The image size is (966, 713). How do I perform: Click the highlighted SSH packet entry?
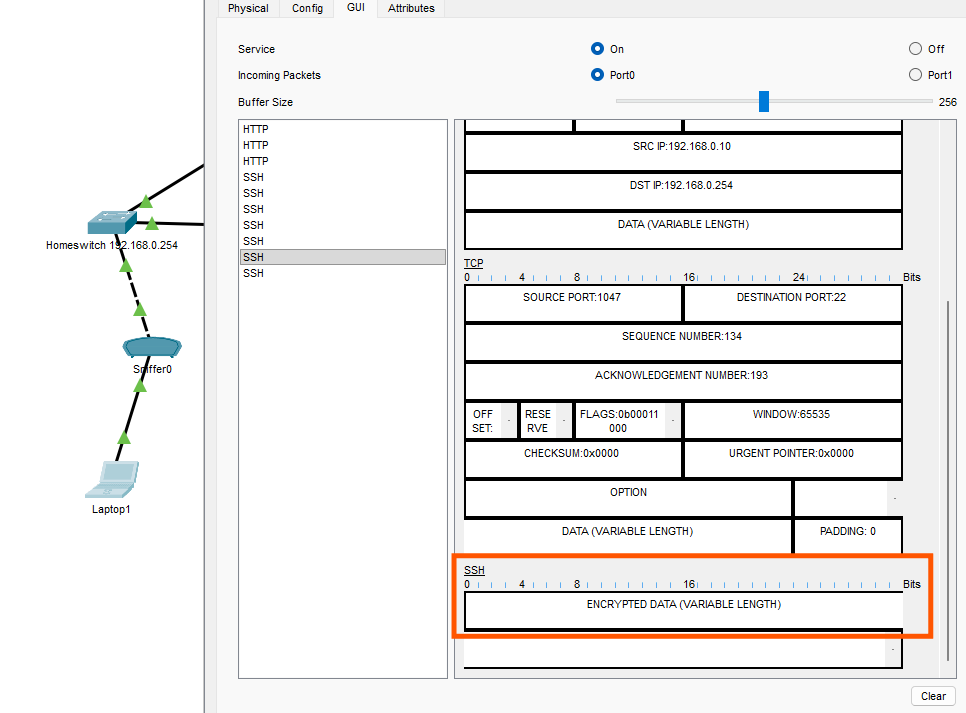pyautogui.click(x=254, y=257)
